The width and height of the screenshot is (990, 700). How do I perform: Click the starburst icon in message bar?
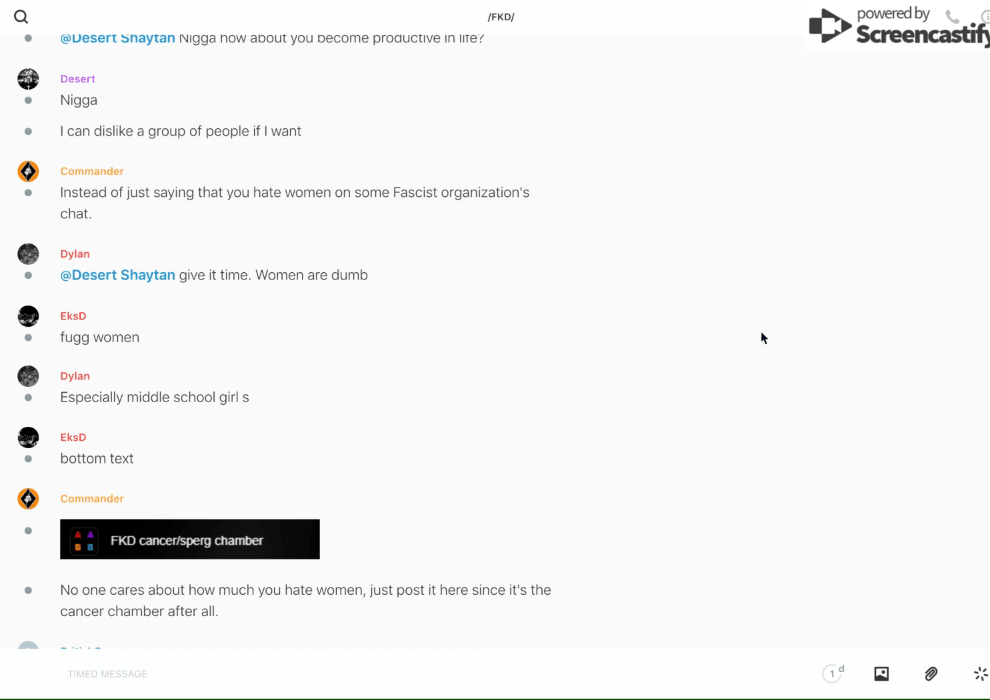(980, 674)
